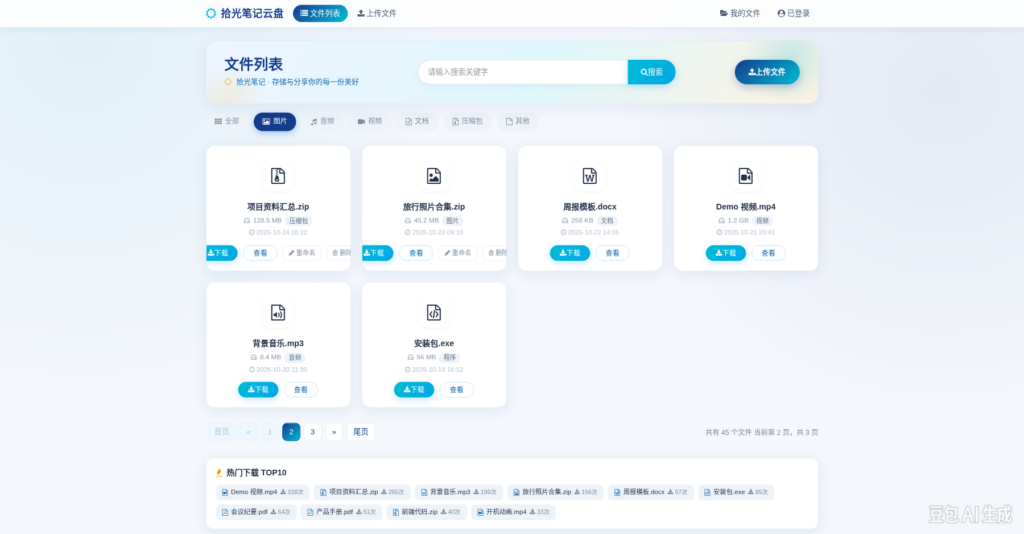1024x534 pixels.
Task: Download 项目资料汇总.zip
Action: click(x=222, y=253)
